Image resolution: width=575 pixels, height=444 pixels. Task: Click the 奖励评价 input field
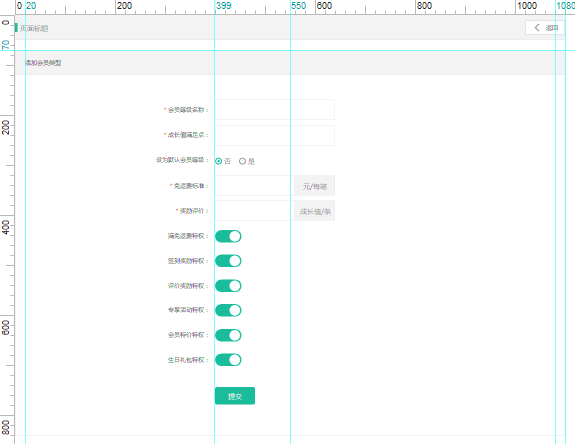click(x=254, y=210)
